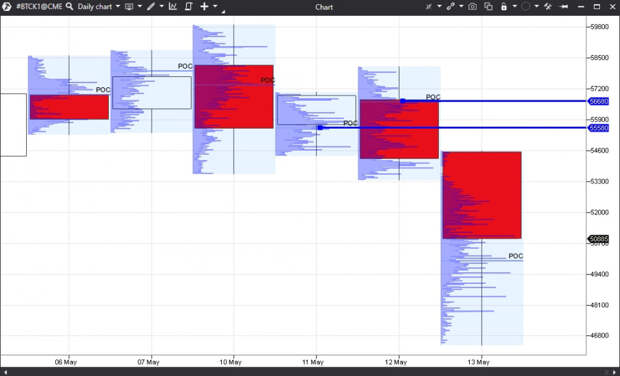
Task: Click the 46800 price axis label
Action: 599,336
